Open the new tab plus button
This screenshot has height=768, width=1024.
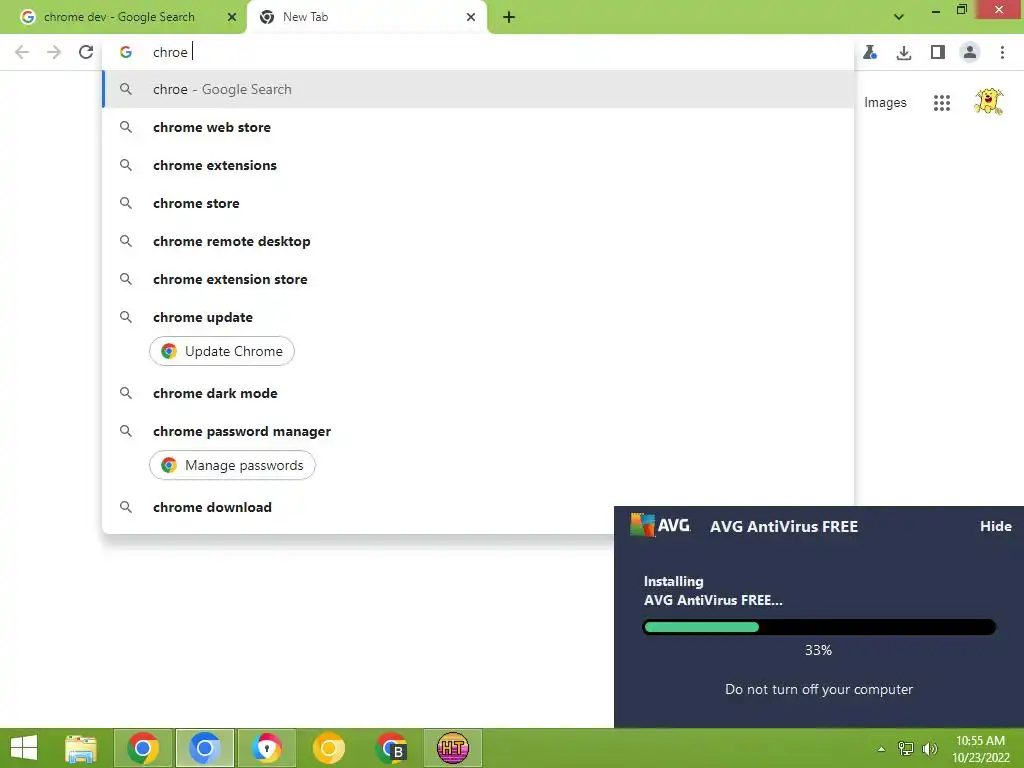coord(509,17)
